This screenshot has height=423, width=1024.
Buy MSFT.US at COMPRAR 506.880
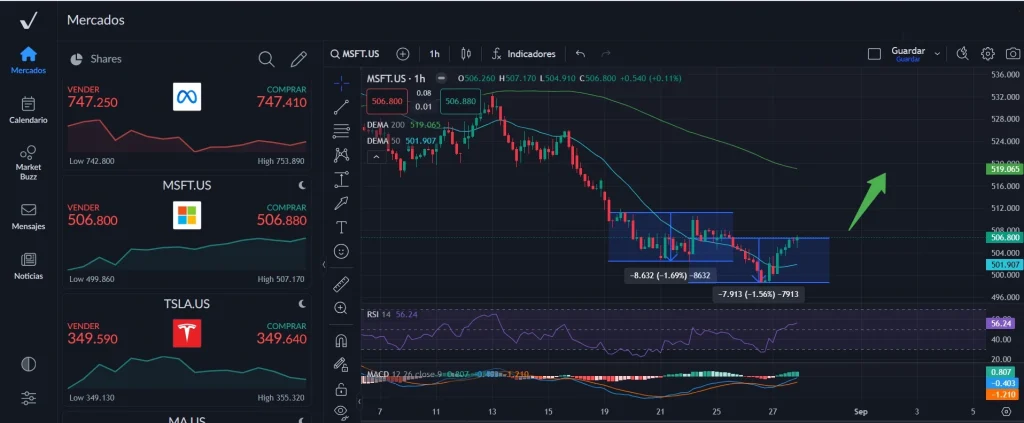click(x=281, y=215)
